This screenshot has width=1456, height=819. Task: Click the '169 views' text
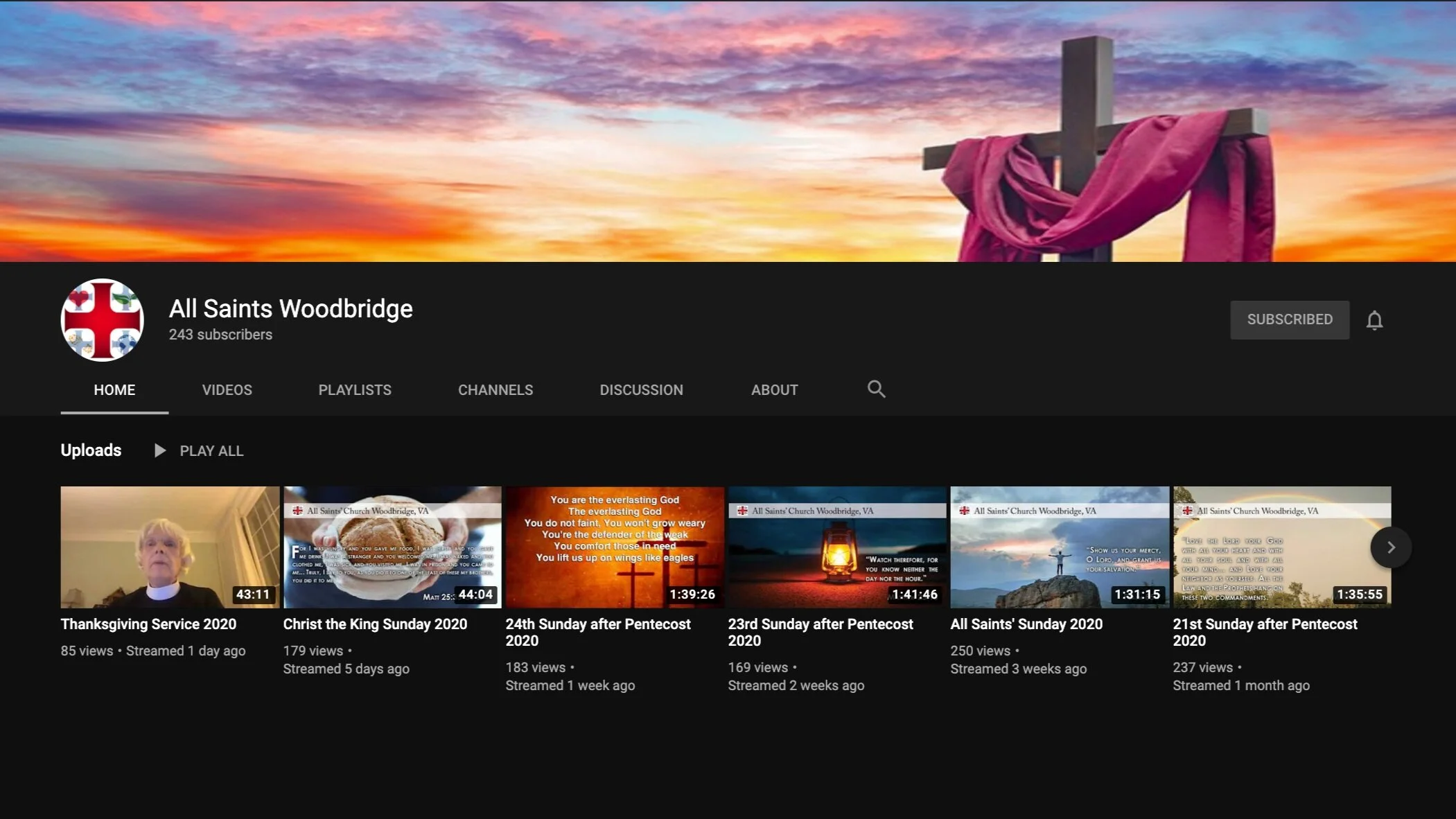(x=758, y=668)
